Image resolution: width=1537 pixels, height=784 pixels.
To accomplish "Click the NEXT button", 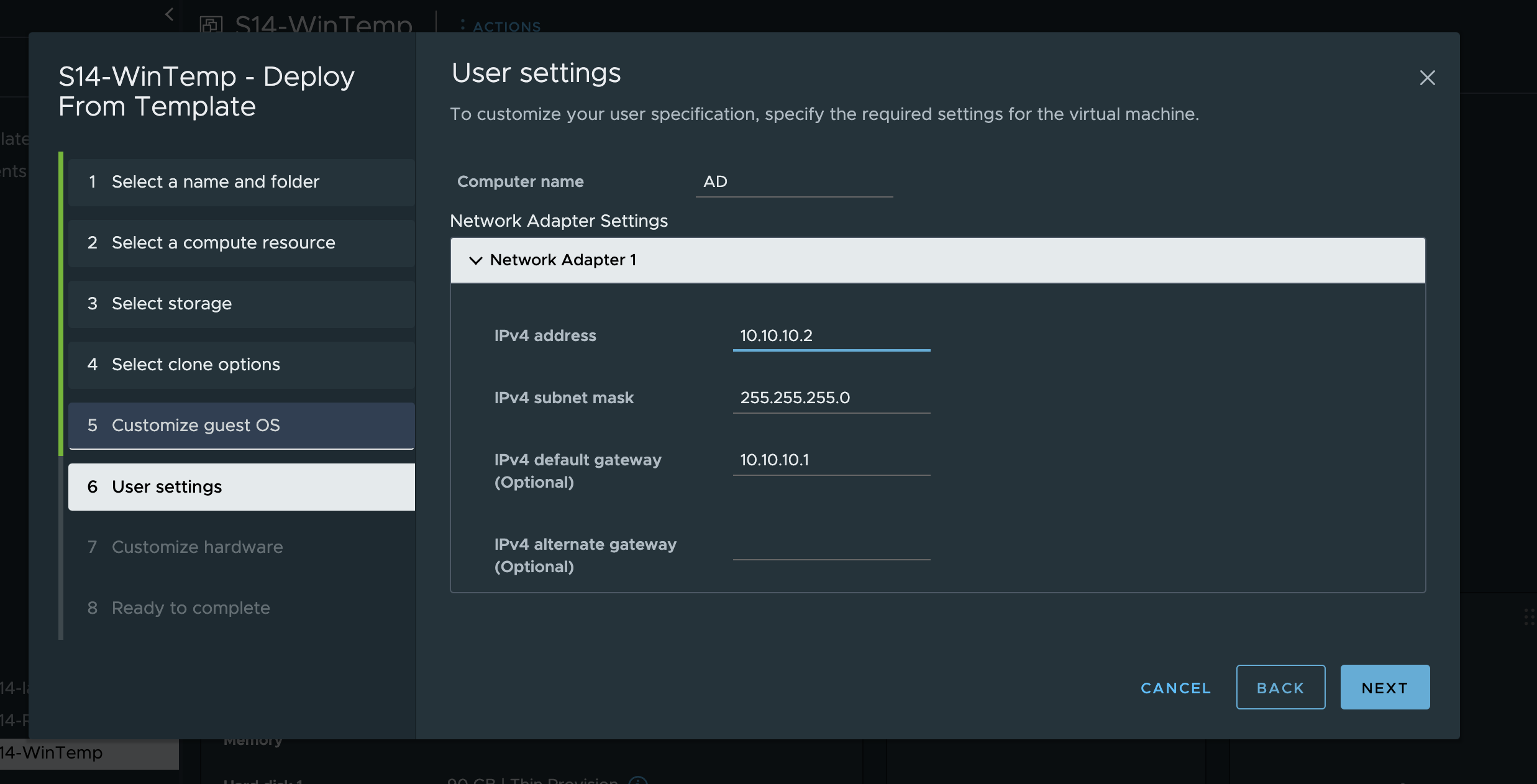I will tap(1384, 688).
